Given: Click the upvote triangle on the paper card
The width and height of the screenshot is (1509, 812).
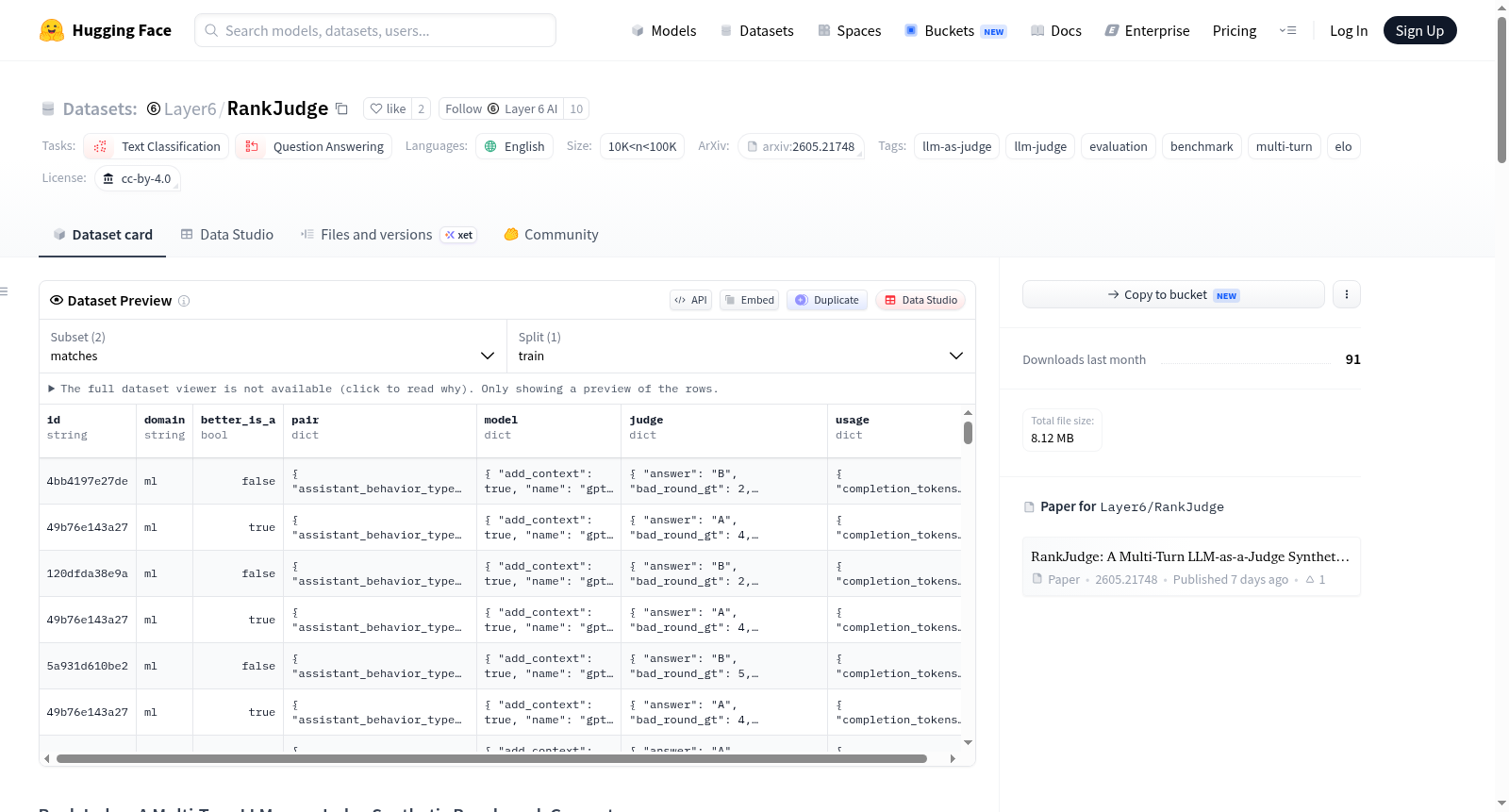Looking at the screenshot, I should (1310, 580).
